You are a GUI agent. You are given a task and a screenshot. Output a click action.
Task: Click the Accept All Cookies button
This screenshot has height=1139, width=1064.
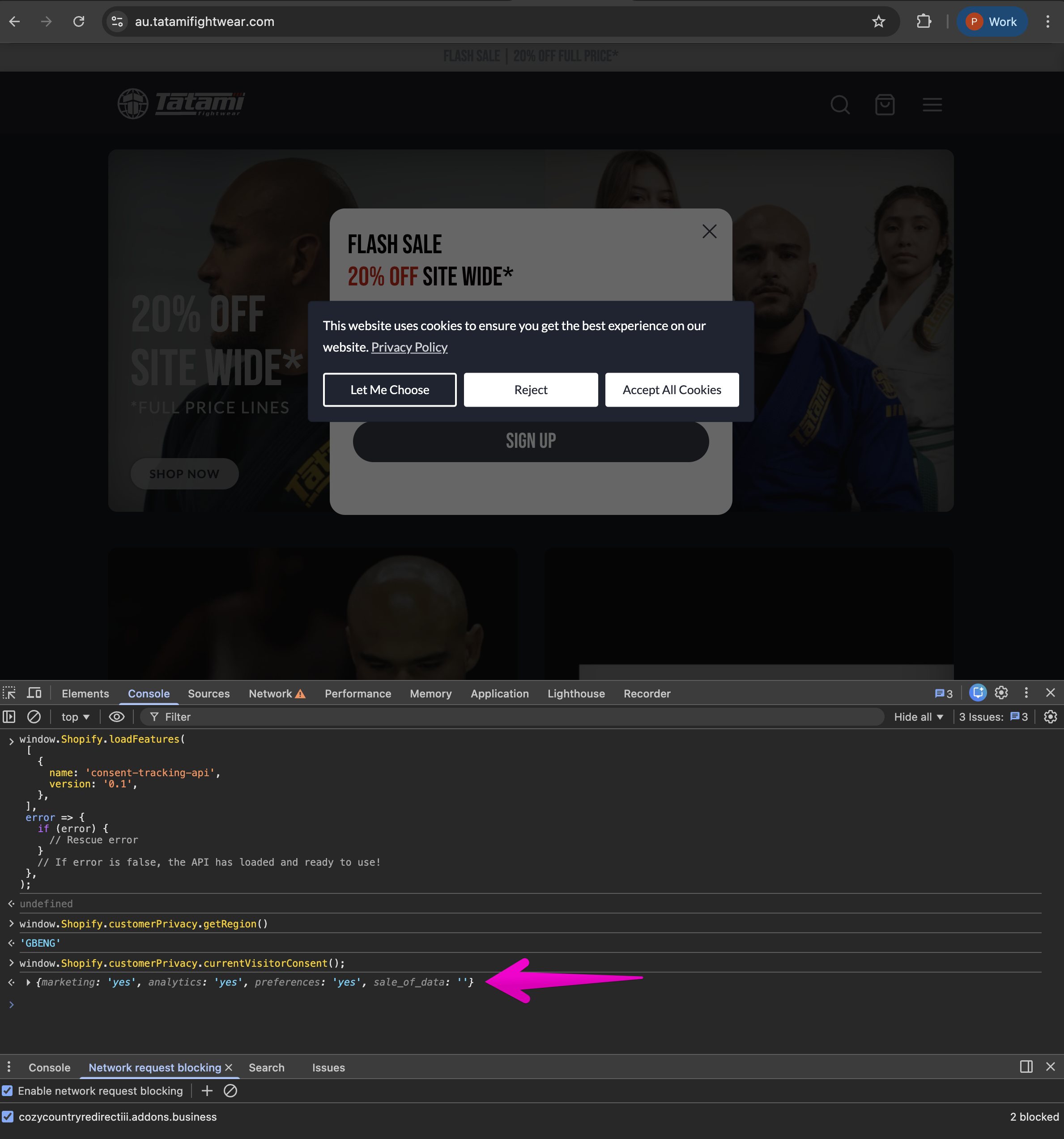tap(672, 390)
